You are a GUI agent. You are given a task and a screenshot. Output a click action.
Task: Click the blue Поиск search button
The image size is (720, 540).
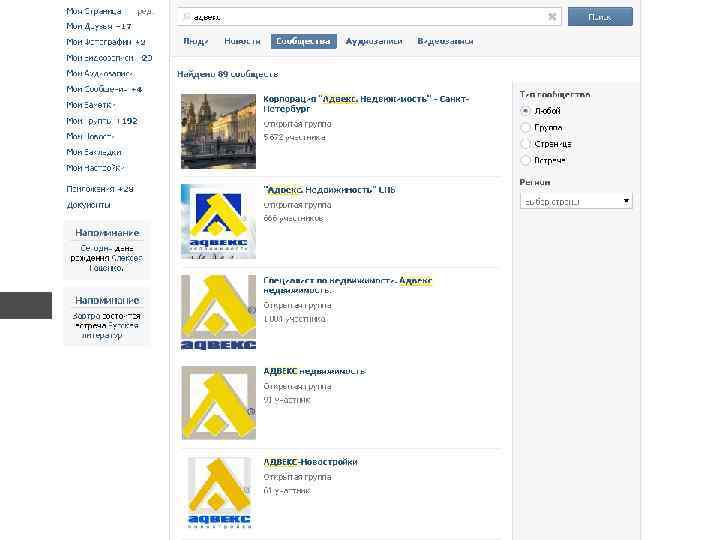pos(600,17)
